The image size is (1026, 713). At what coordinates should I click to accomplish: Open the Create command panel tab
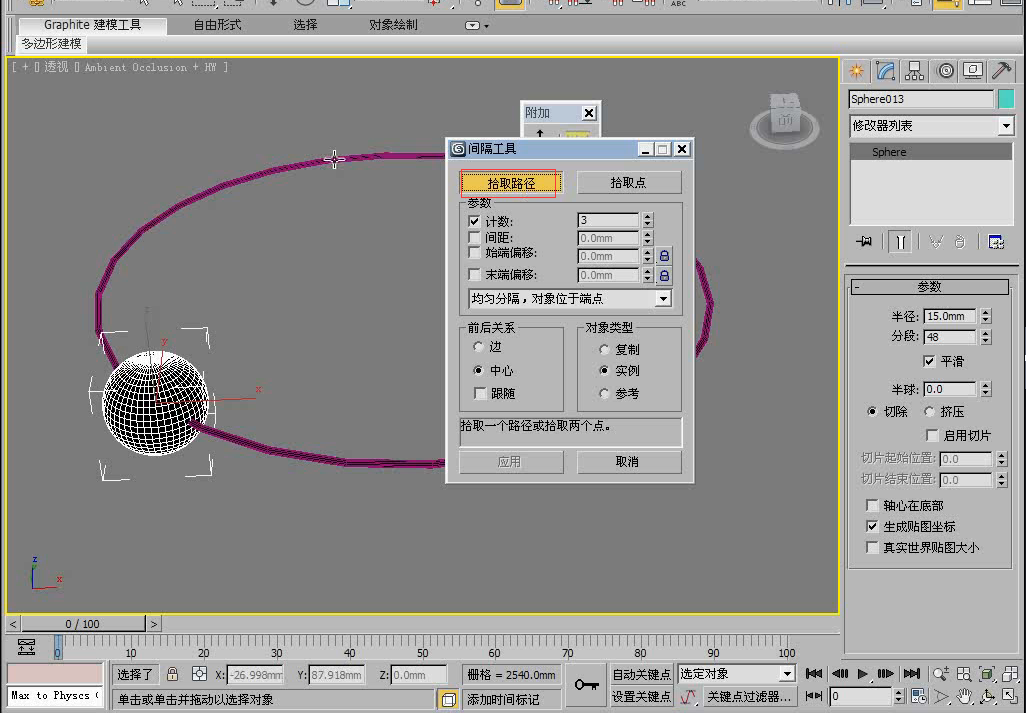857,71
